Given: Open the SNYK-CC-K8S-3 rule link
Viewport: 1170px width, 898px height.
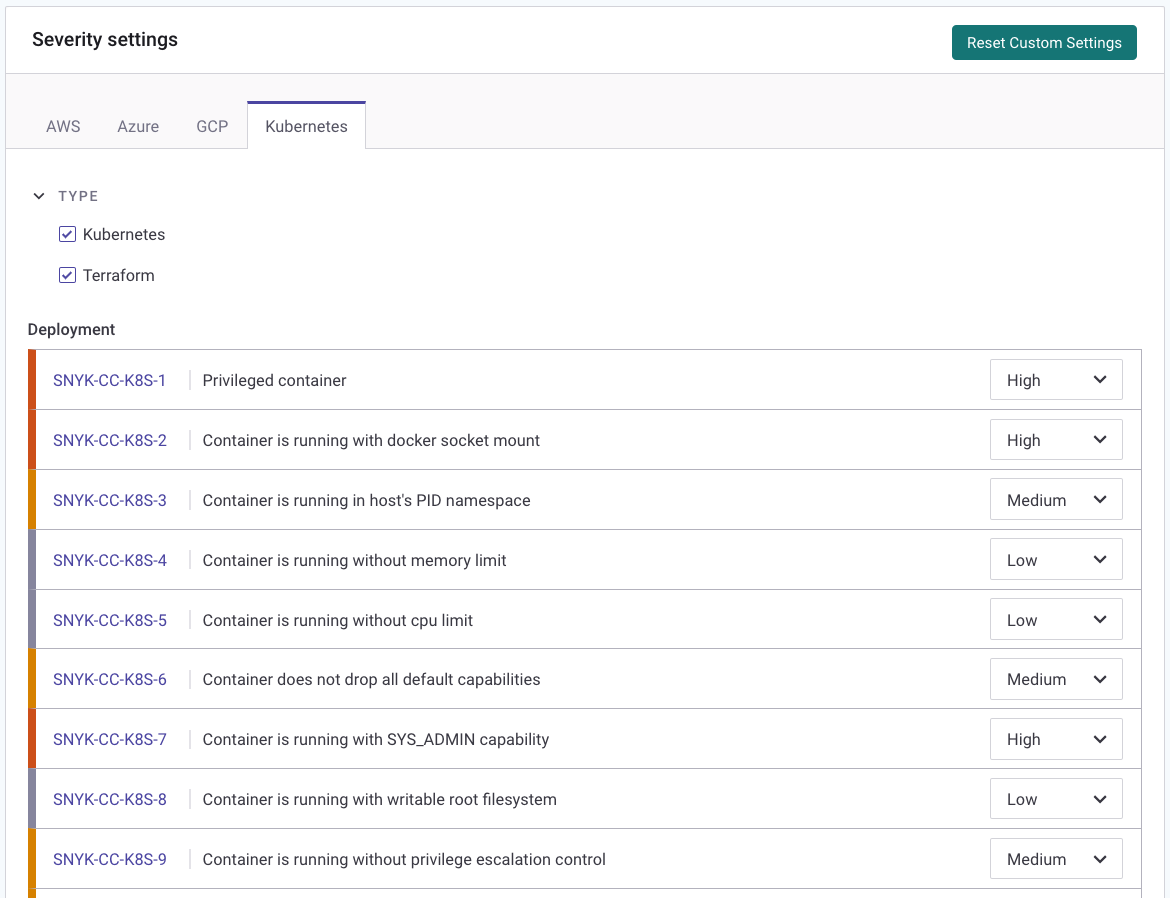Looking at the screenshot, I should (x=110, y=500).
